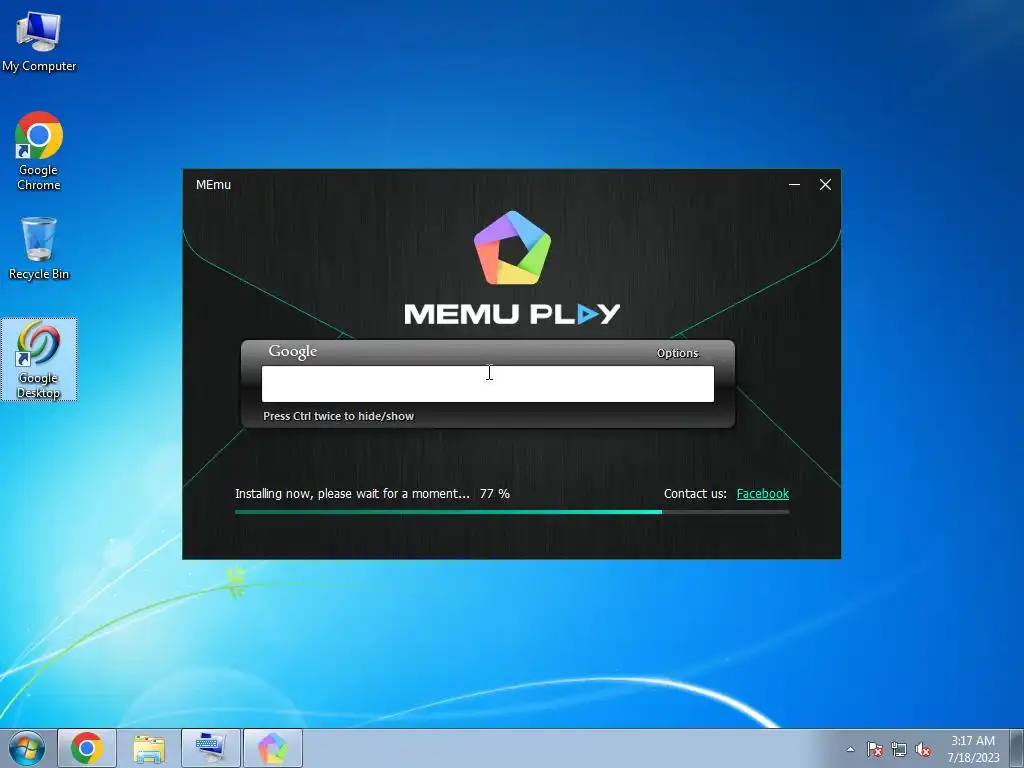Show hidden system tray icons

tap(850, 749)
